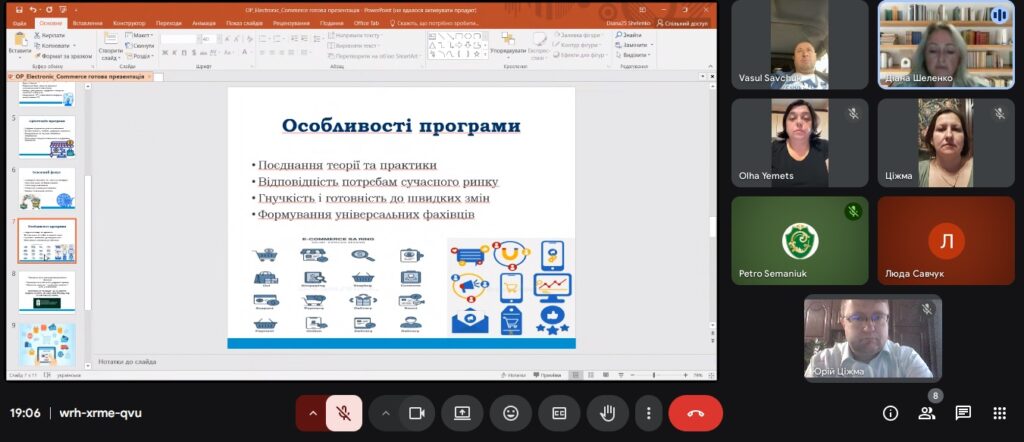Expand the camera video settings chevron
The image size is (1024, 442).
coord(385,413)
